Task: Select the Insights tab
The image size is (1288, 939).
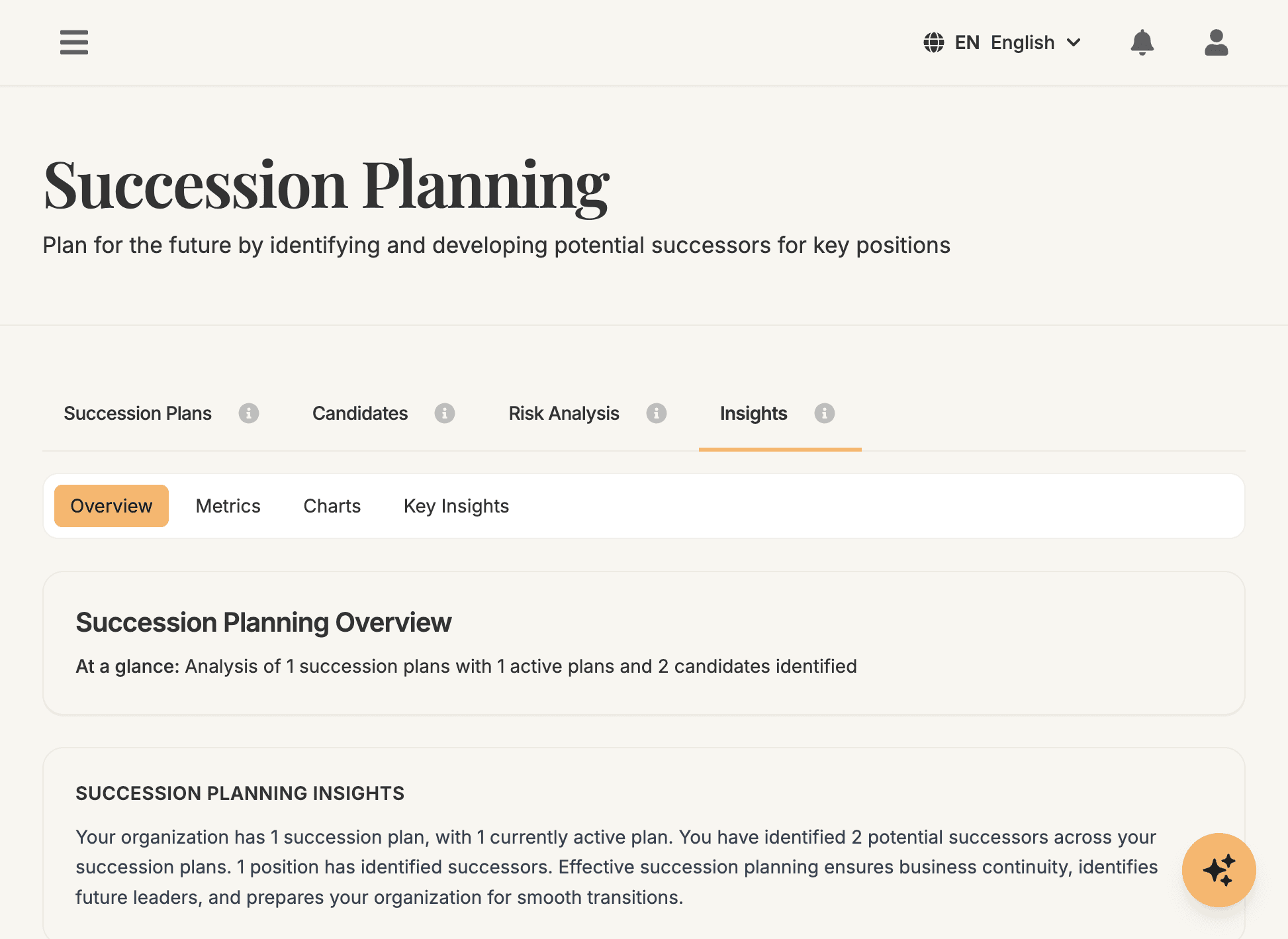Action: [753, 413]
